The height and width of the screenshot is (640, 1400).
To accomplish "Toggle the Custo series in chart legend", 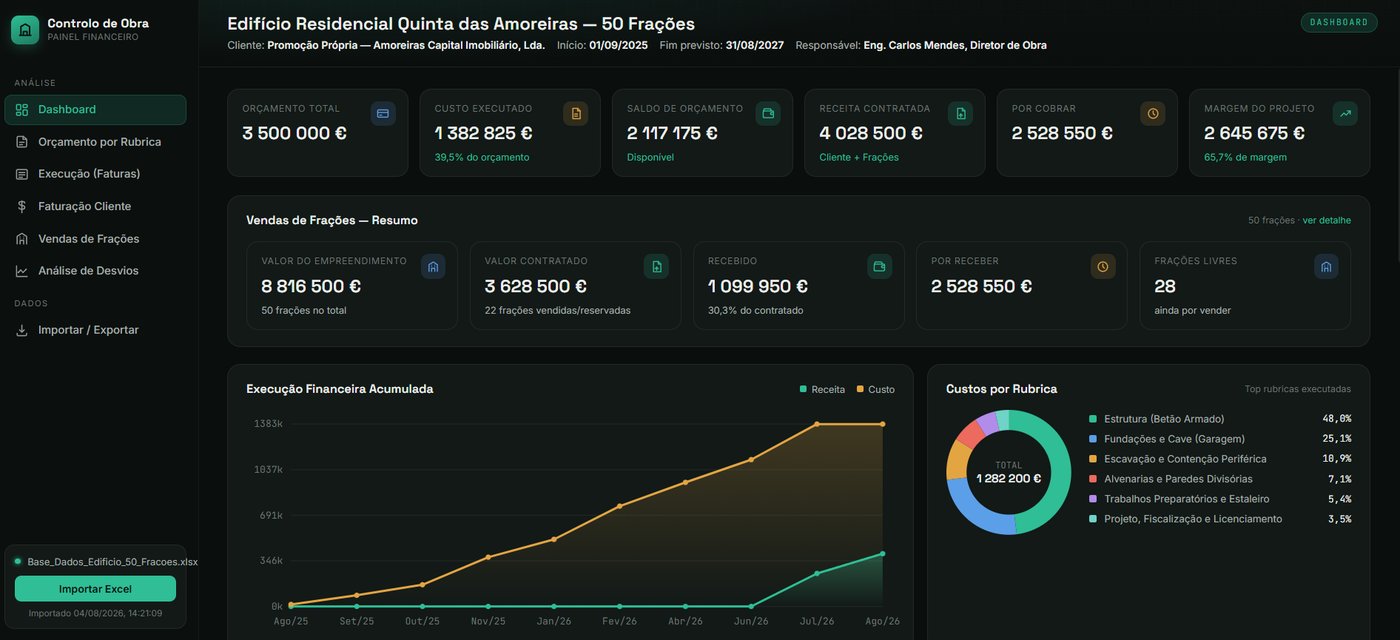I will click(x=876, y=389).
